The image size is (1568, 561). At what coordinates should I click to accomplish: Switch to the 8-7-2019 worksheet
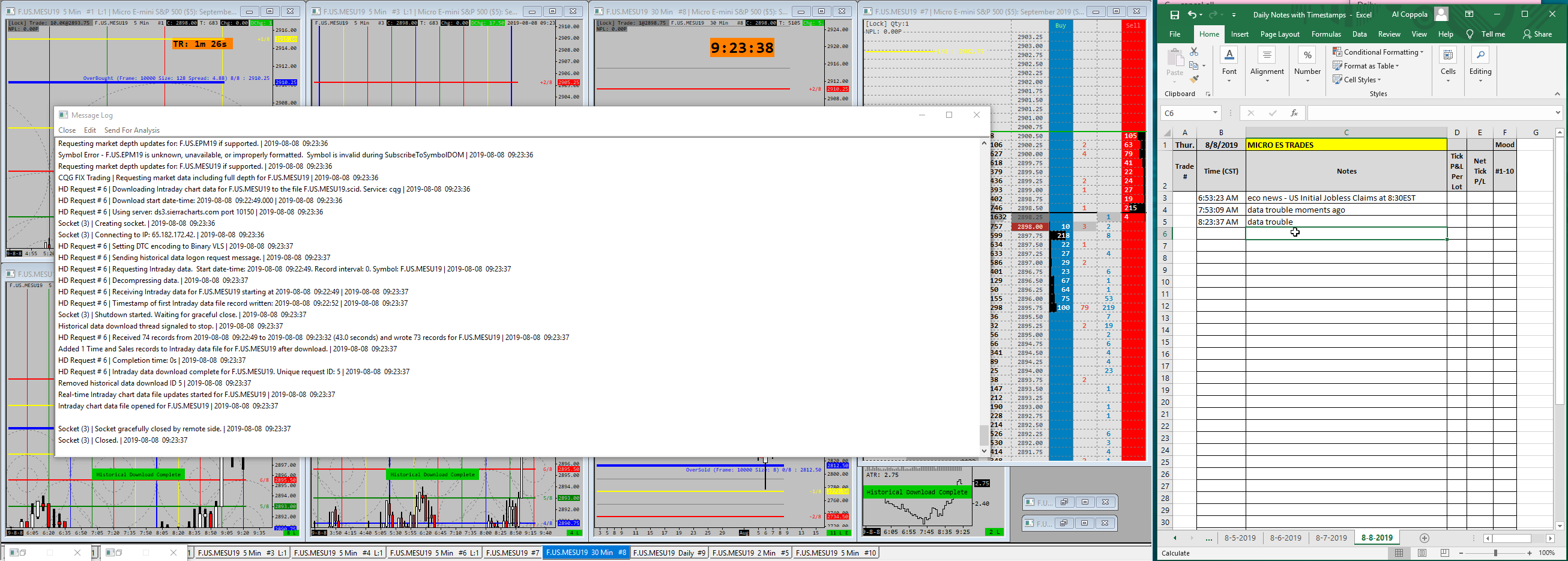1331,538
